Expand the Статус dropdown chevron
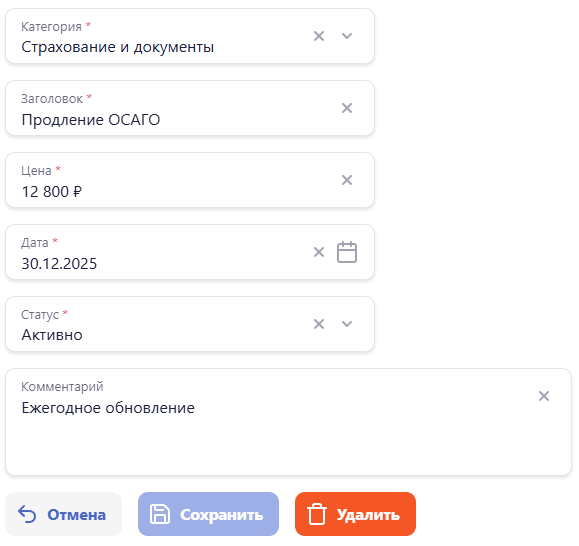579x546 pixels. pos(347,324)
